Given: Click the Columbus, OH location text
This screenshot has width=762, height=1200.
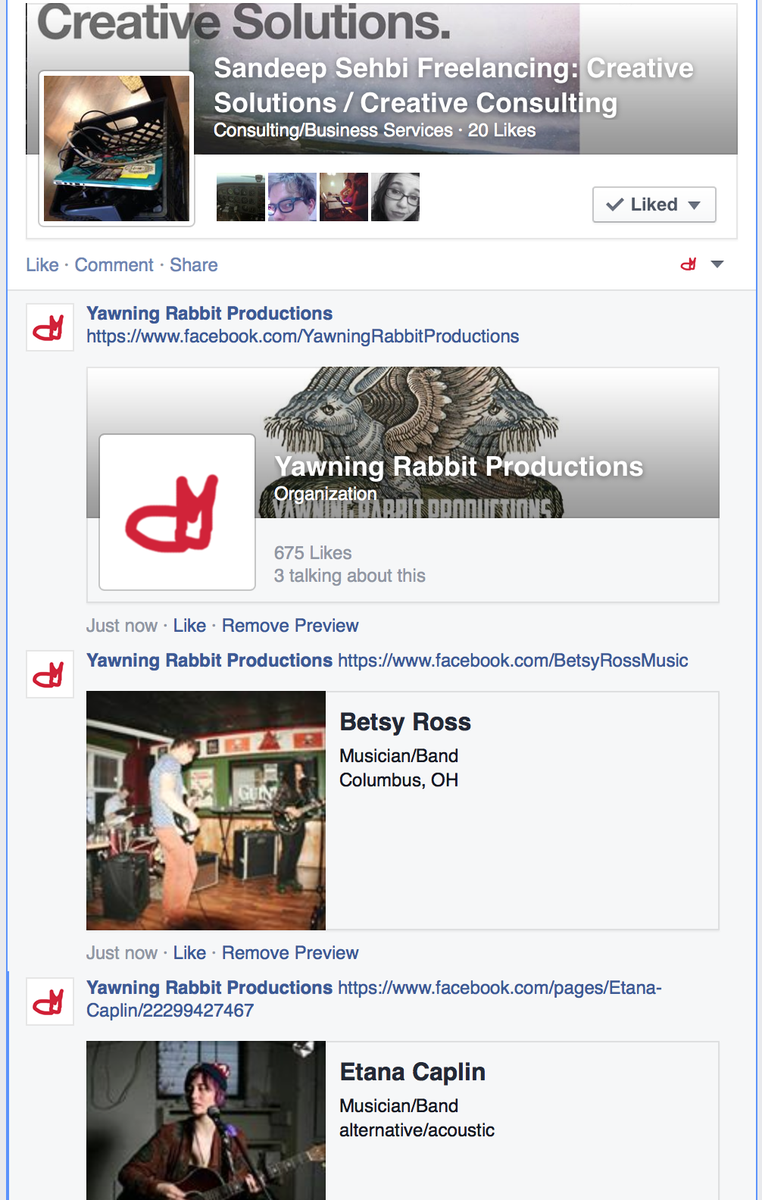Looking at the screenshot, I should pyautogui.click(x=399, y=780).
